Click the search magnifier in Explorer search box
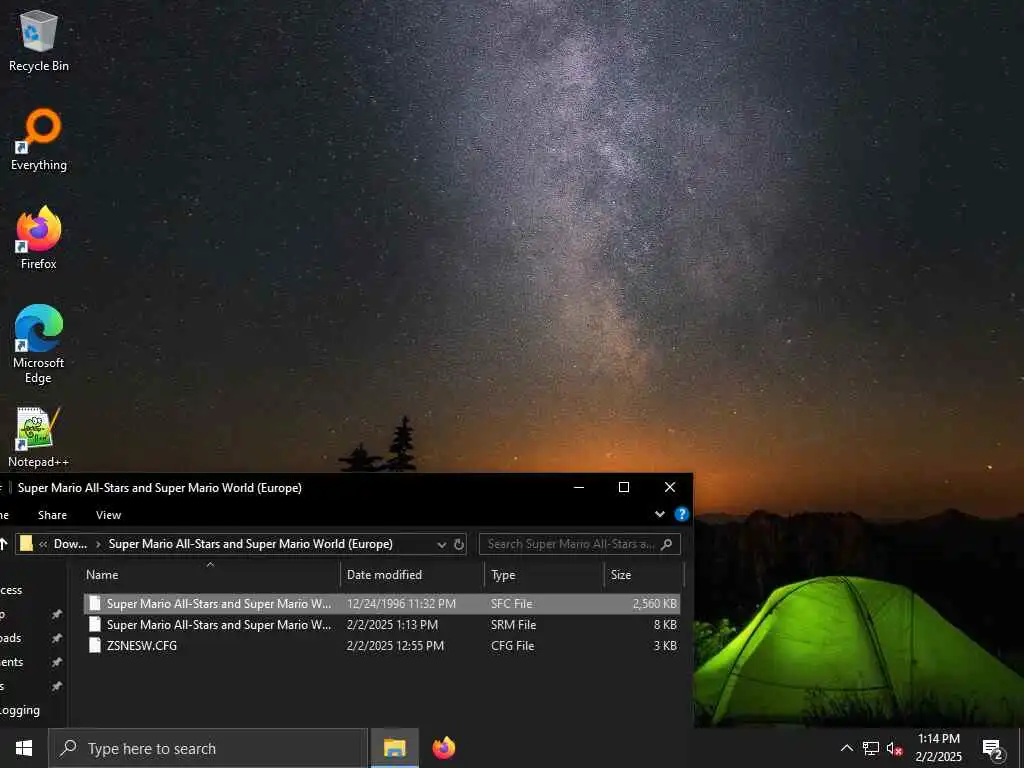This screenshot has width=1024, height=768. tap(667, 544)
